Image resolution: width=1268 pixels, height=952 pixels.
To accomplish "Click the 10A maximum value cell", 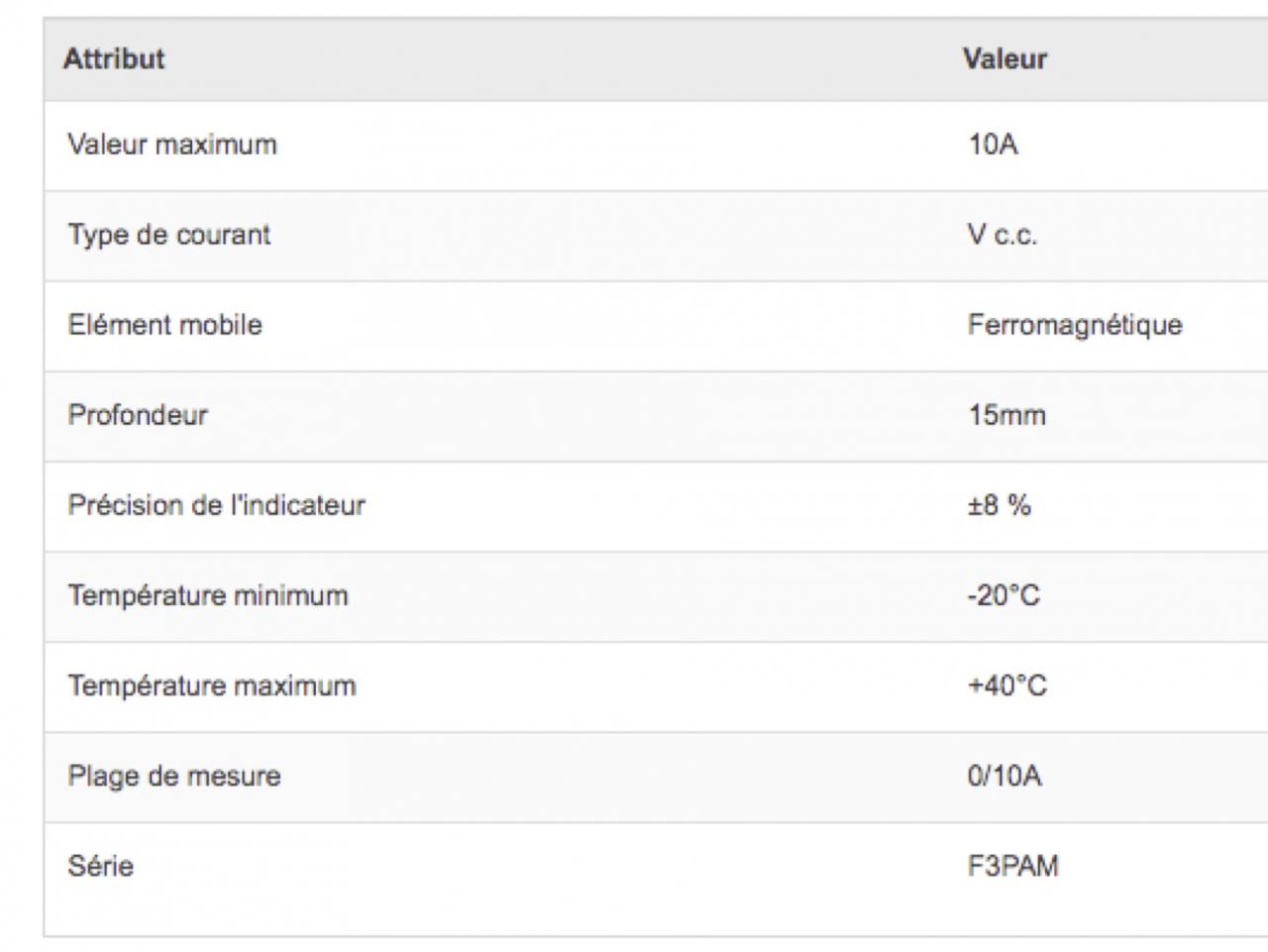I will 993,145.
